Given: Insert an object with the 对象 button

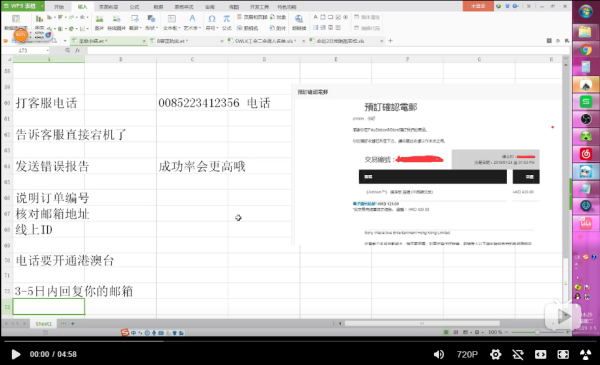Looking at the screenshot, I should (x=278, y=17).
